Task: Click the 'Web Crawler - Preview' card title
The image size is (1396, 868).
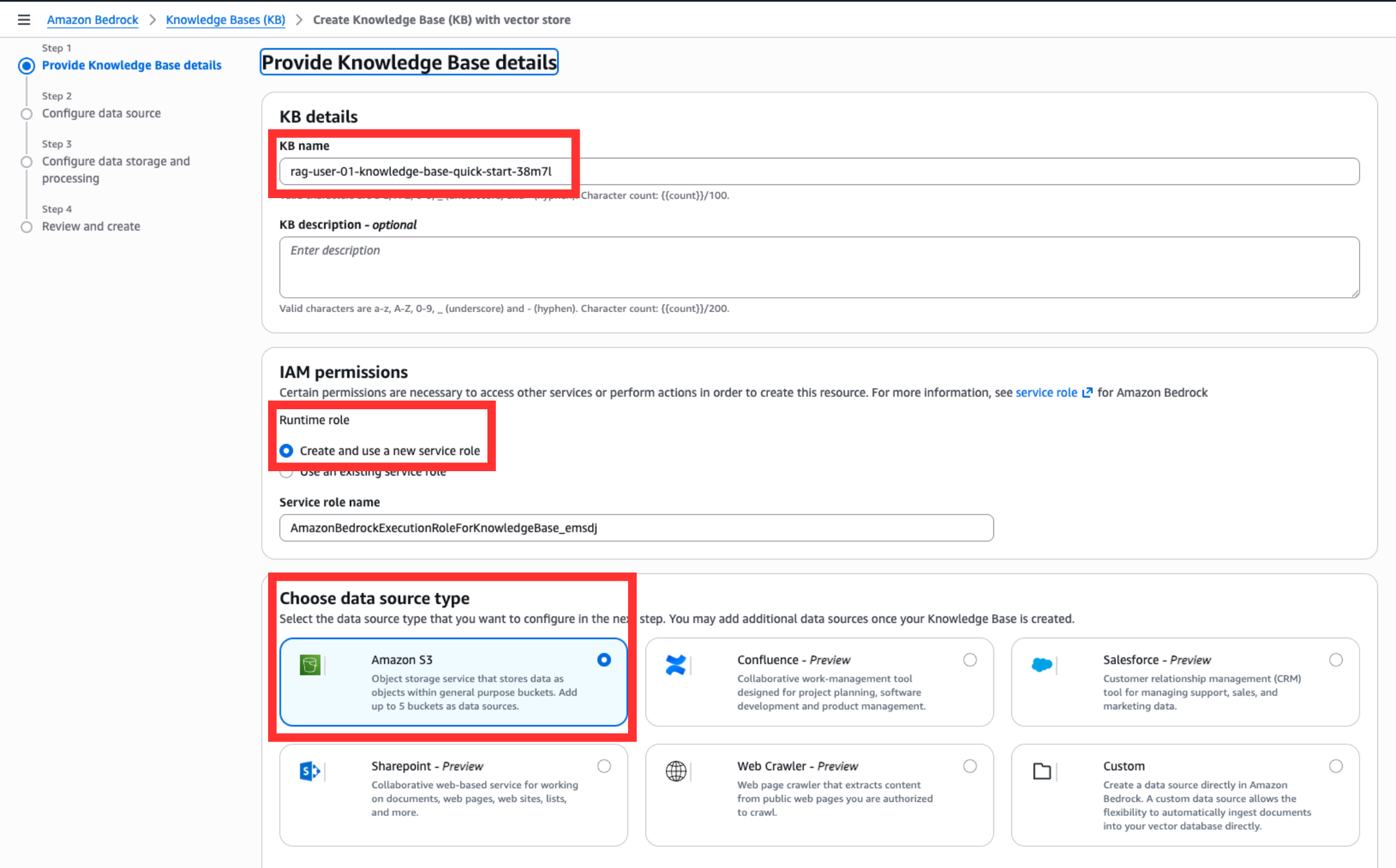Action: 797,766
